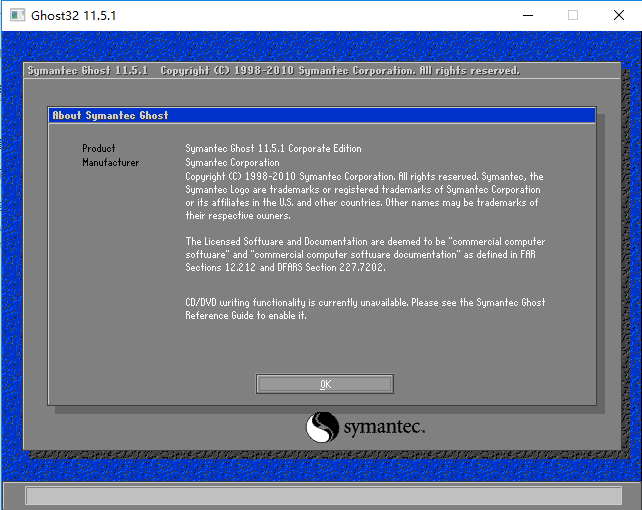Select the Manufacturer label

[110, 162]
